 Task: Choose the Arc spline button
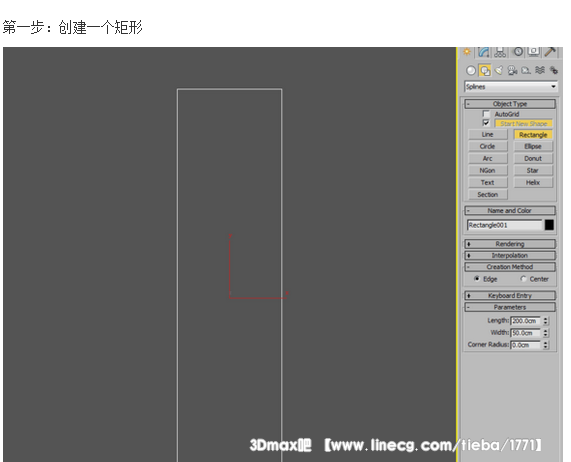[488, 158]
